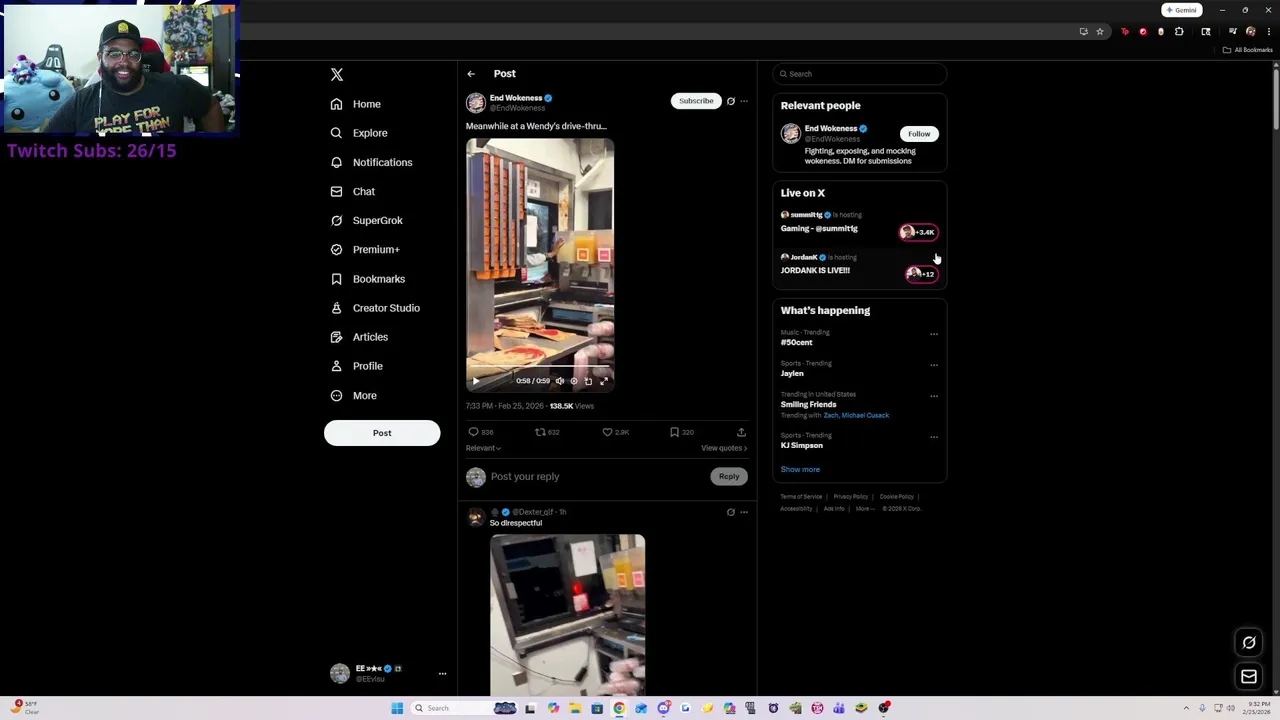Click the X logo in sidebar
1280x720 pixels.
[x=337, y=75]
